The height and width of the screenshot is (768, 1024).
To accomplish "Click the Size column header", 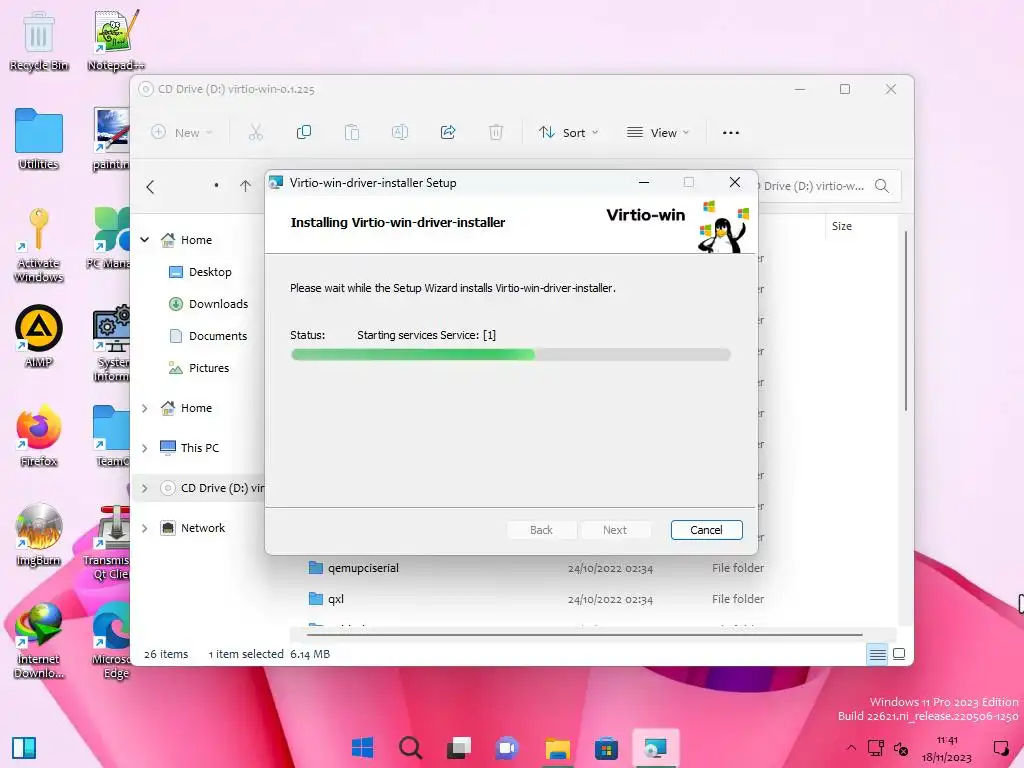I will 841,226.
